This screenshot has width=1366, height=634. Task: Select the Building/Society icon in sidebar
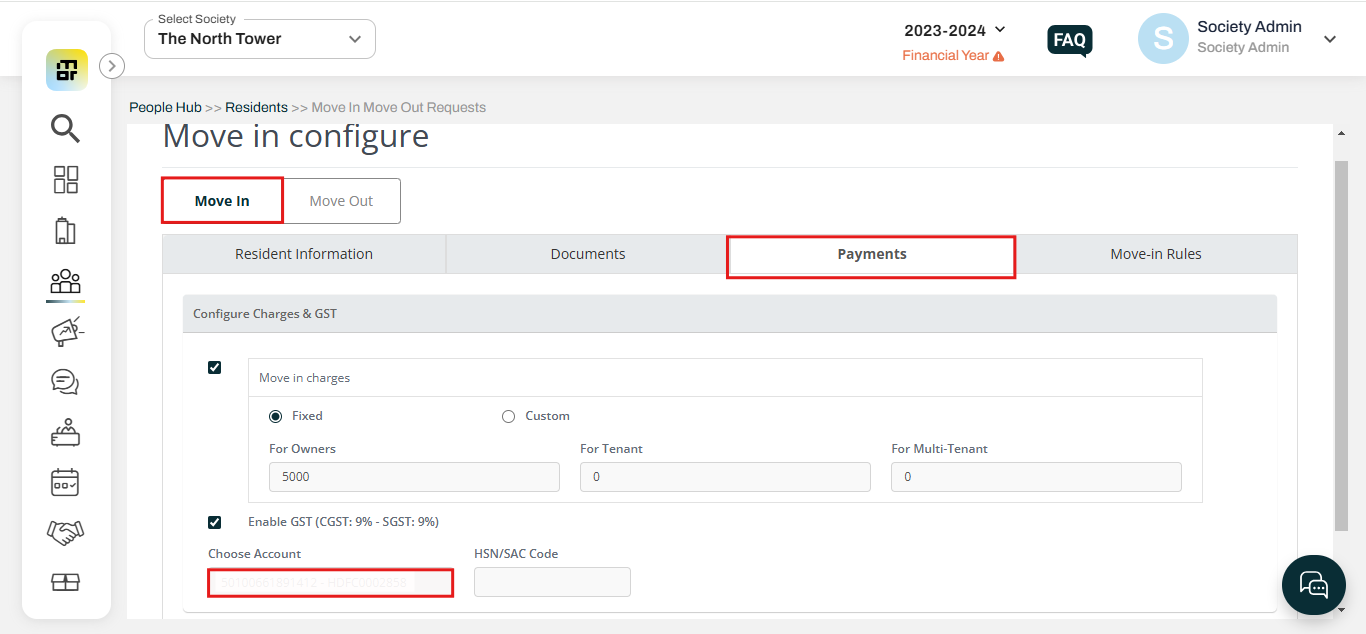point(65,231)
